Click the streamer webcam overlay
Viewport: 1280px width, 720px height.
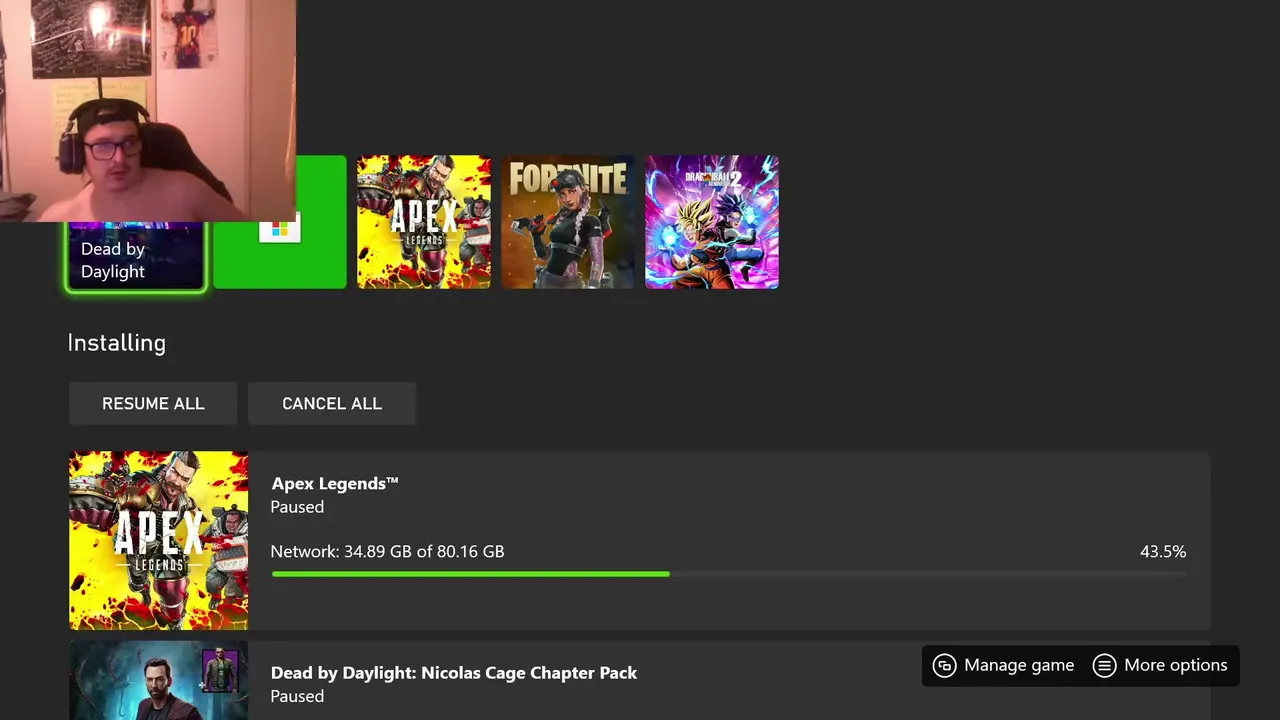[x=148, y=110]
